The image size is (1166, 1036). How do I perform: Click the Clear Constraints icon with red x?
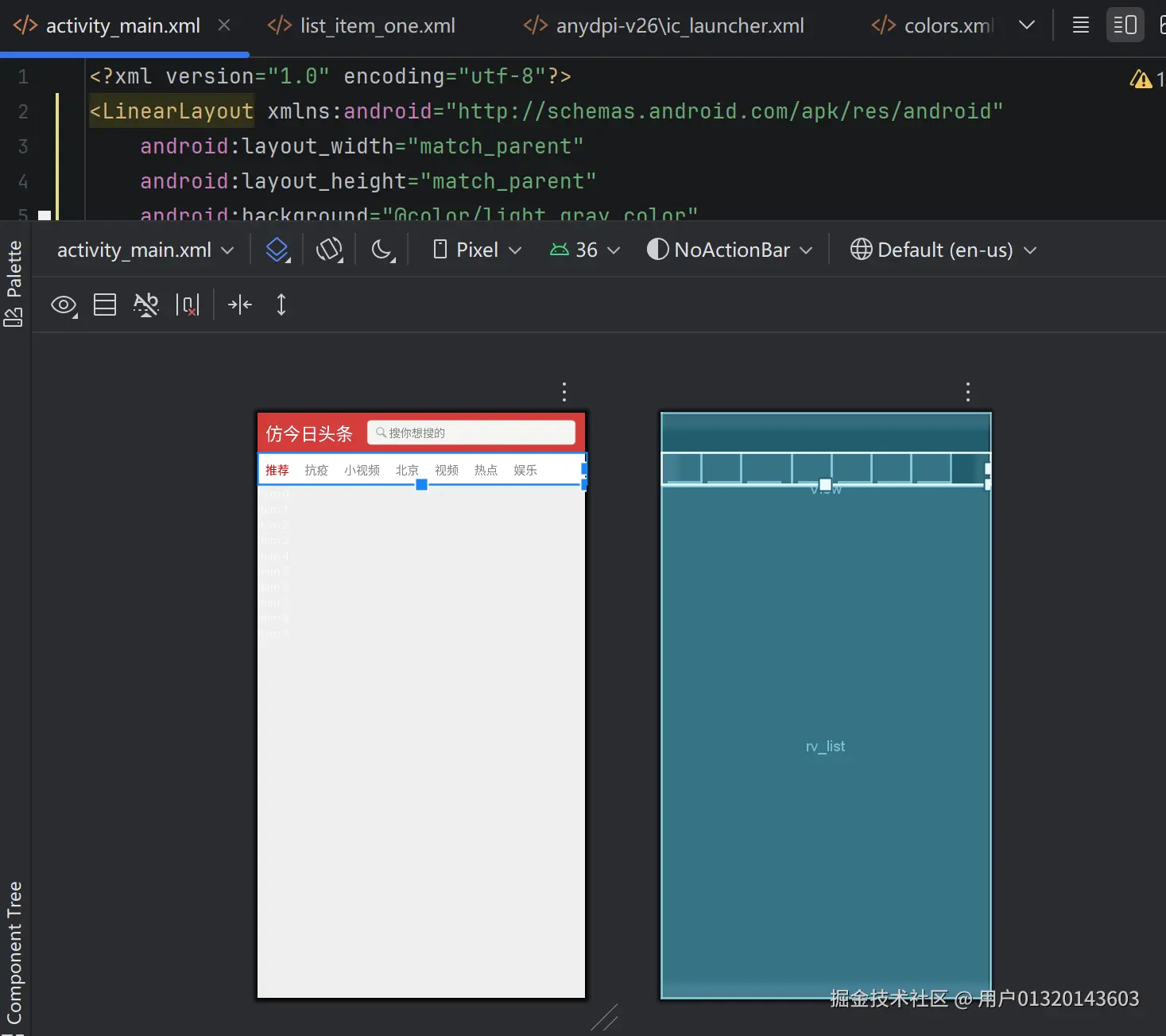[x=188, y=305]
